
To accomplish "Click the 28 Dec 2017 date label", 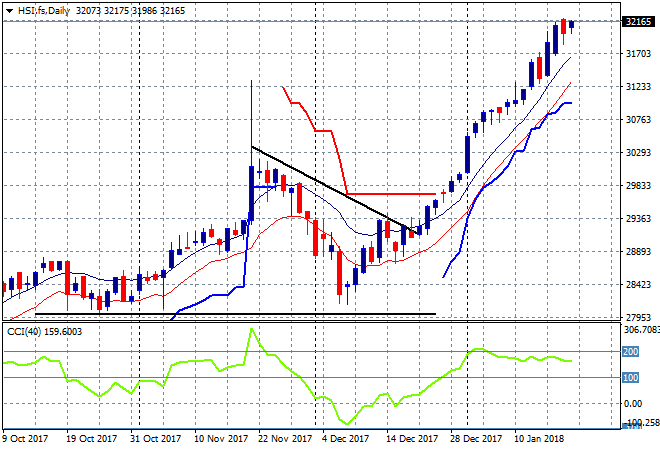I will pyautogui.click(x=474, y=438).
